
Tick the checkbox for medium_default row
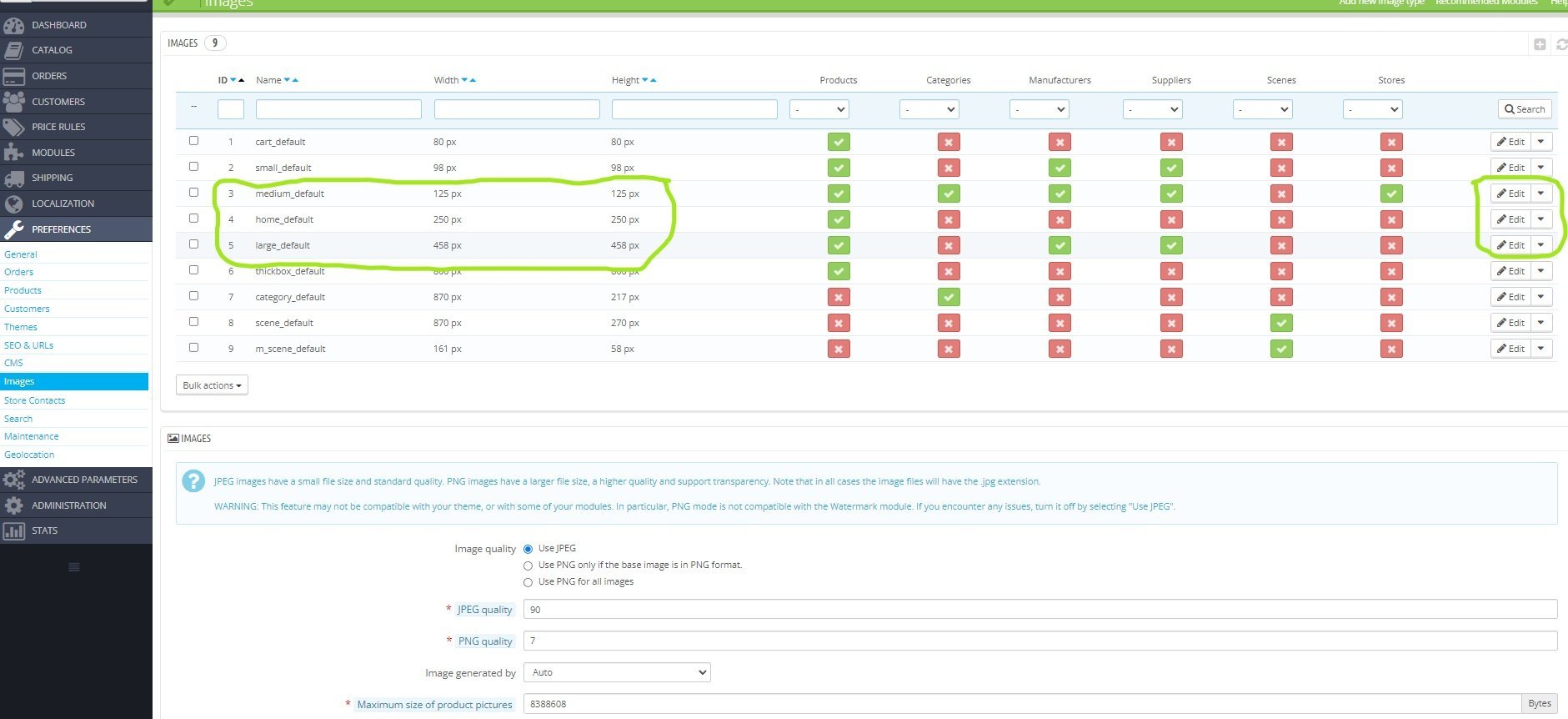click(x=193, y=193)
